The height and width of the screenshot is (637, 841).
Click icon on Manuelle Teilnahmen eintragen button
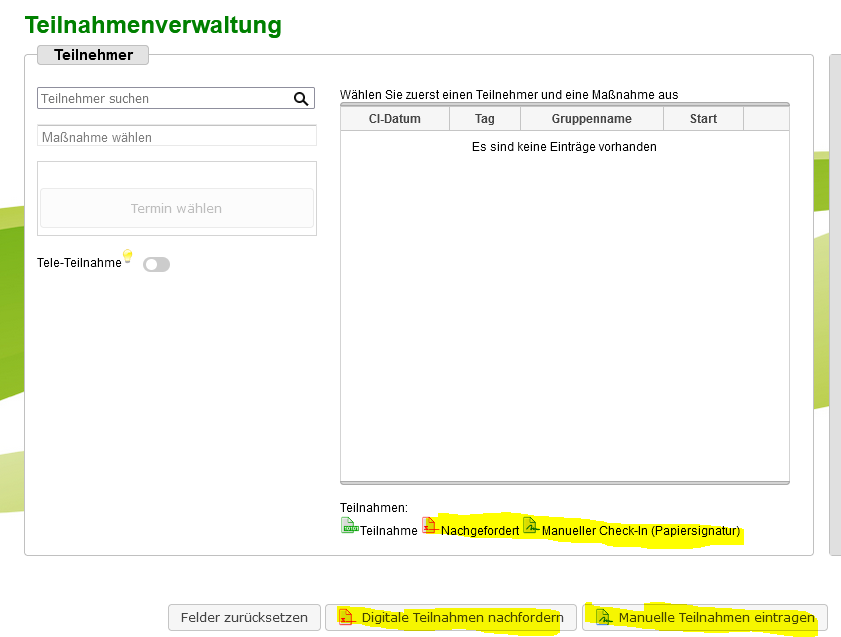[x=603, y=617]
